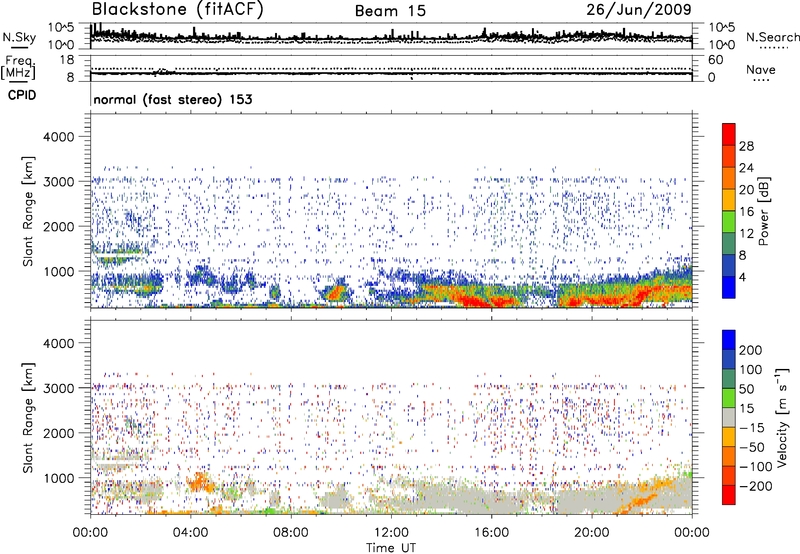Viewport: 800px width, 554px height.
Task: Click velocity colorbar segment between 50 and 100
Action: pos(729,379)
